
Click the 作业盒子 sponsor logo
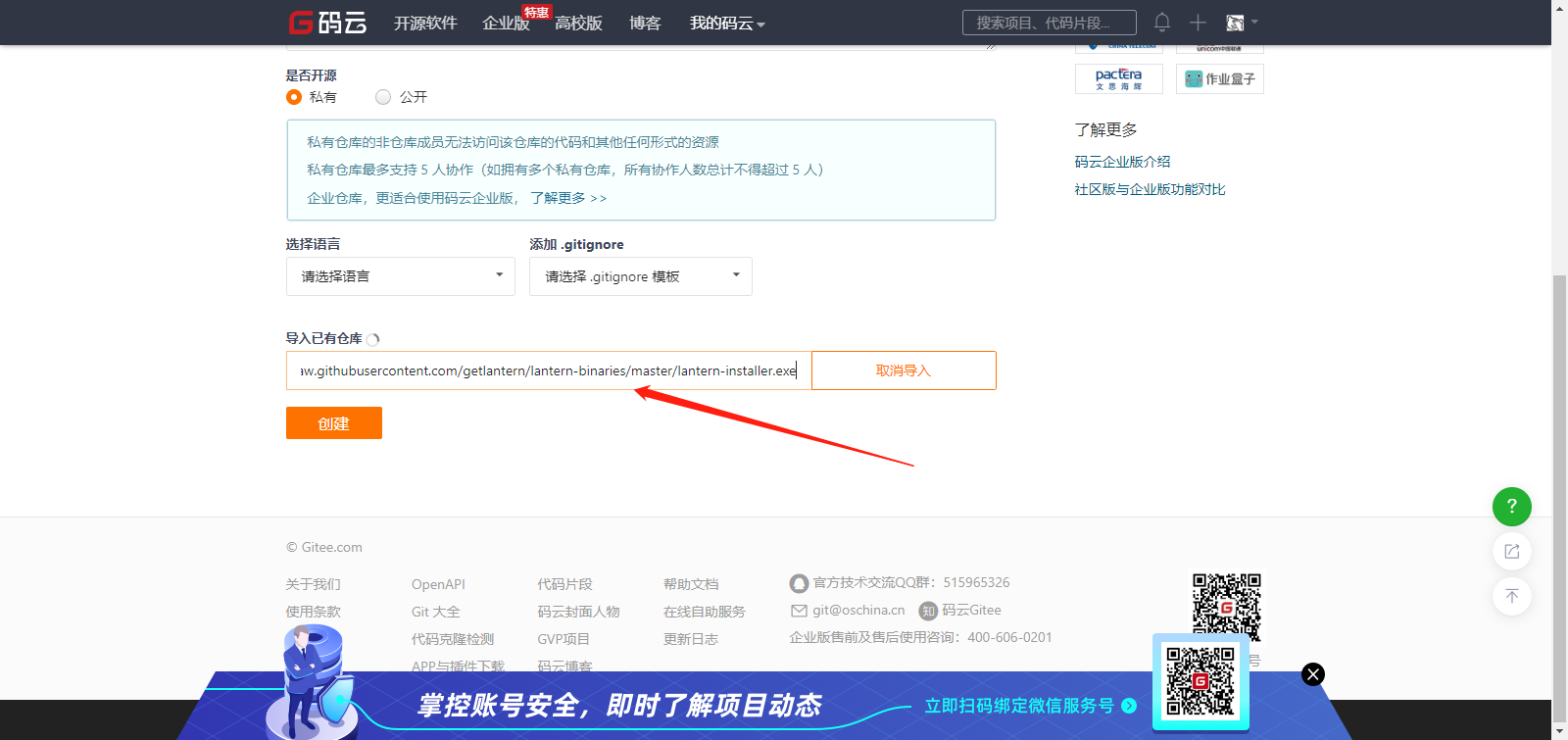coord(1220,79)
